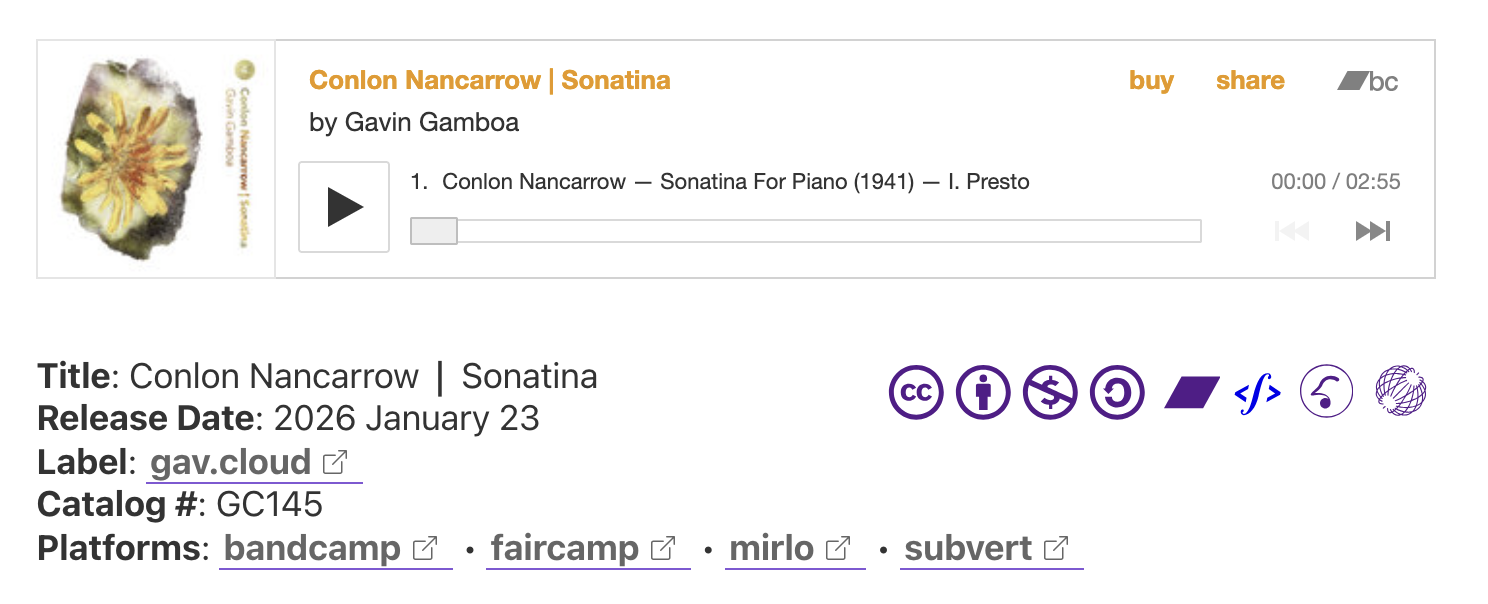Skip to the next track
Image resolution: width=1488 pixels, height=604 pixels.
coord(1372,232)
